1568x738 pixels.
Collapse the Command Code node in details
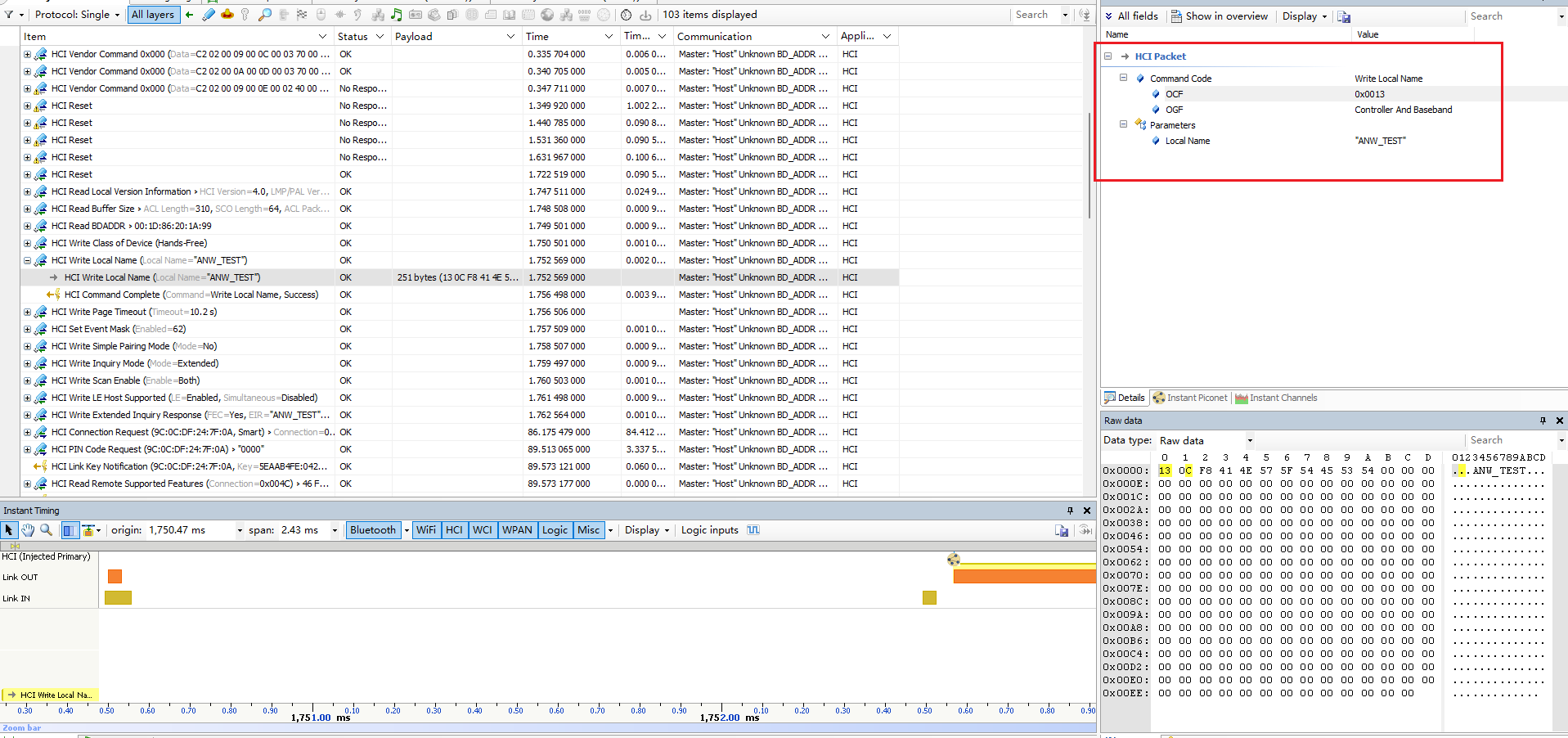(1124, 78)
